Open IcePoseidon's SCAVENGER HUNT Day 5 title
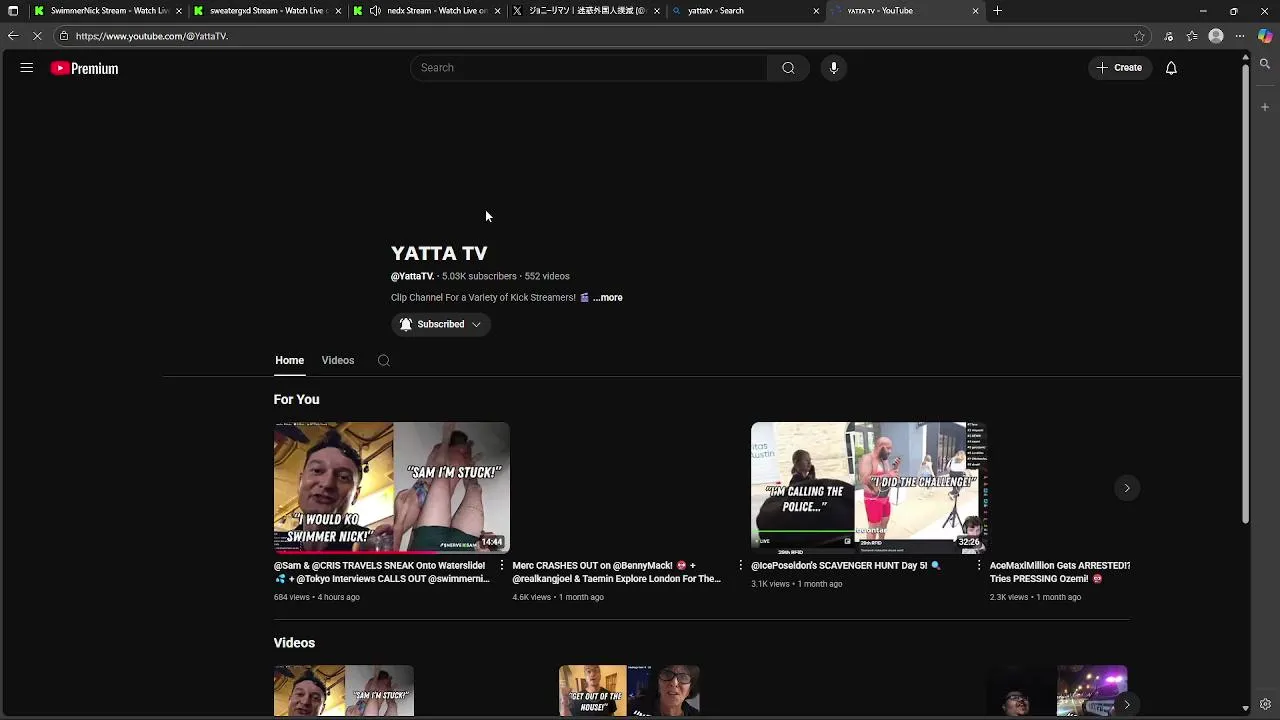Viewport: 1280px width, 720px height. pos(846,566)
